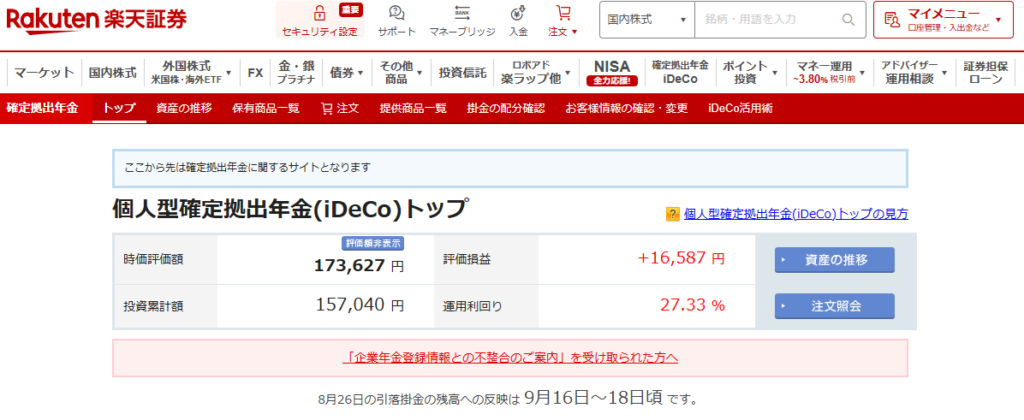Open the order (注文) cart icon in header
Screen dimensions: 1024x420
564,14
